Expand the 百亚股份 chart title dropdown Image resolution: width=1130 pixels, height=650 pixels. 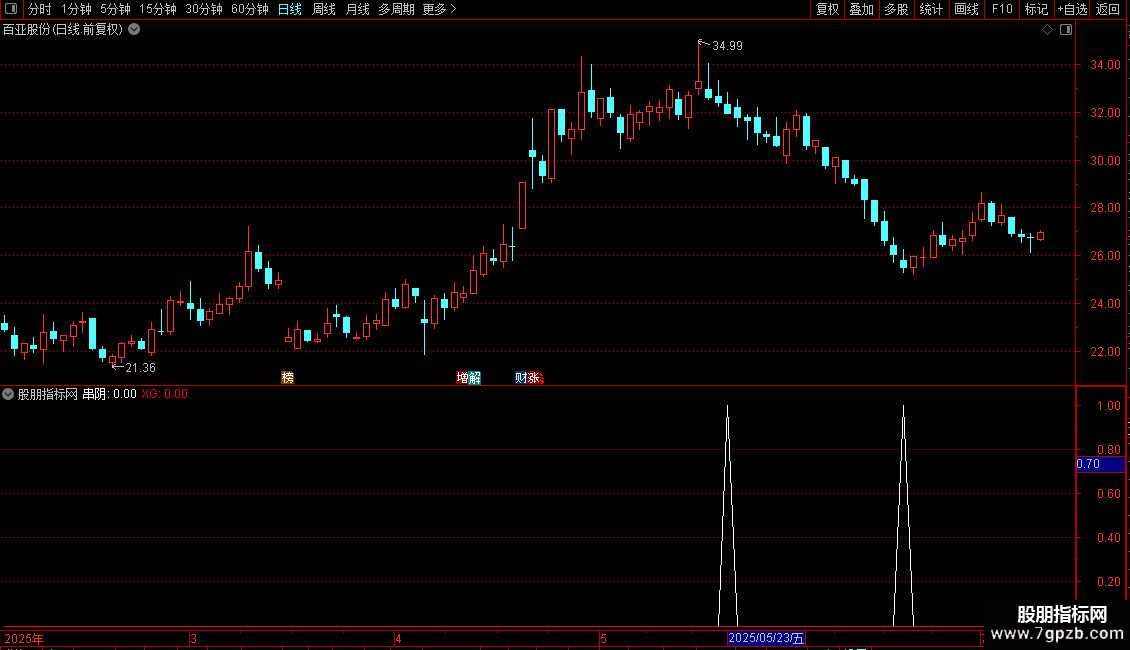[134, 30]
